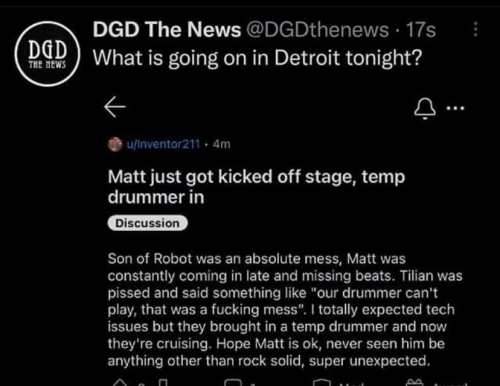Upvote the Reddit post
500x386 pixels.
coord(120,383)
